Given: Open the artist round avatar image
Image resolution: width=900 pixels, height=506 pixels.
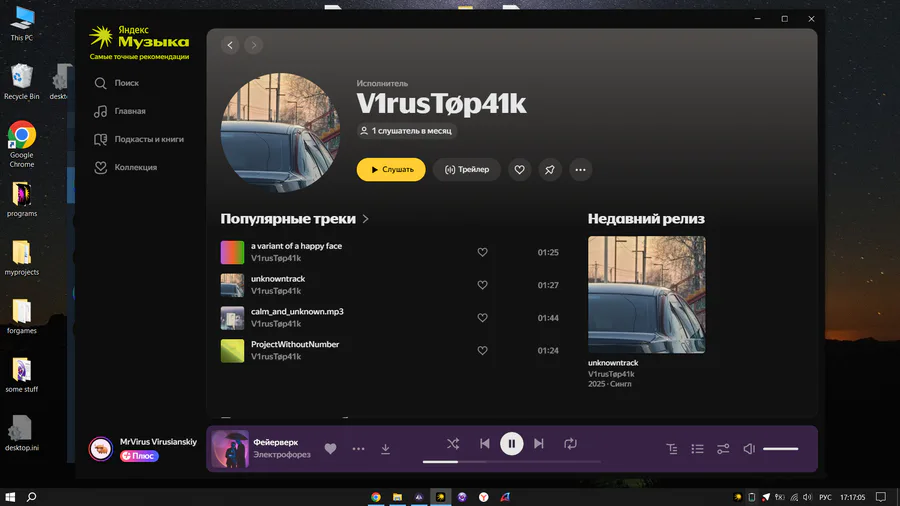Looking at the screenshot, I should pos(280,132).
